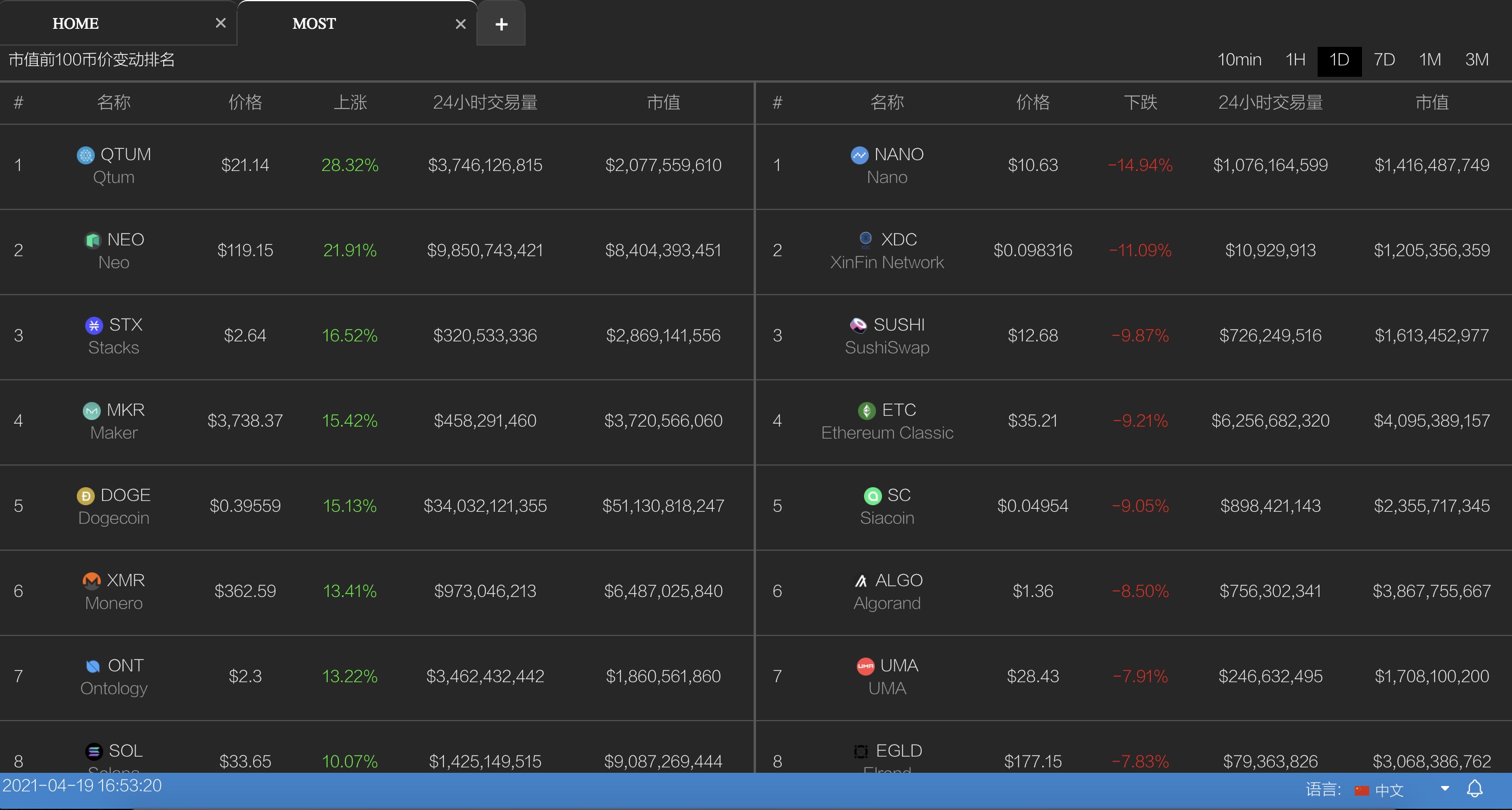The height and width of the screenshot is (810, 1512).
Task: Click the timestamp 2021-04-19 16:53:20
Action: 82,785
